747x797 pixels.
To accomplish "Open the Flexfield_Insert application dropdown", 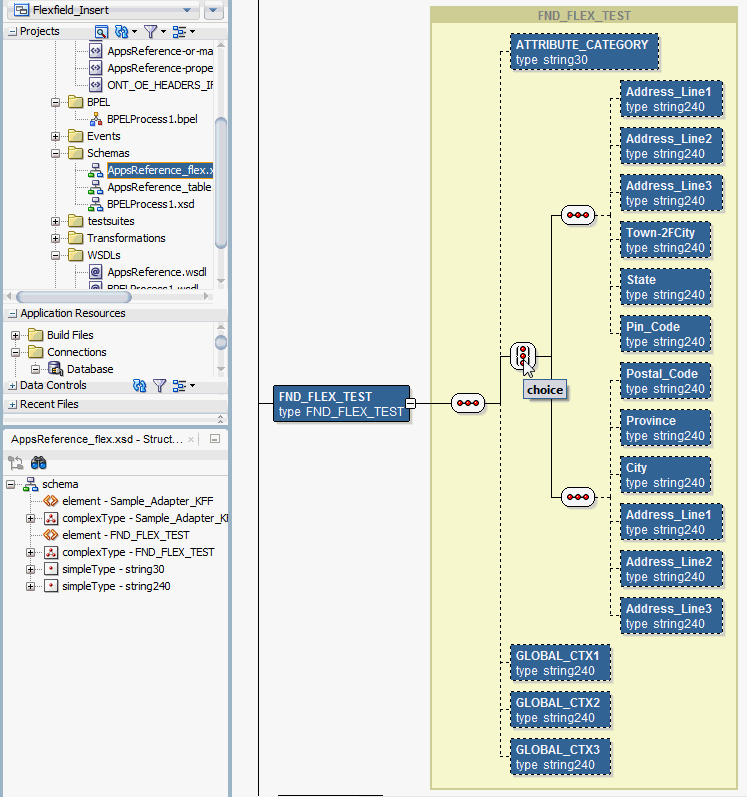I will [x=187, y=10].
